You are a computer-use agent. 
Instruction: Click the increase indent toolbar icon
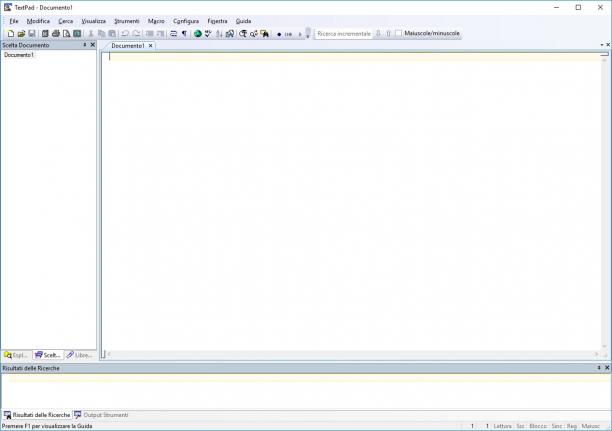[x=160, y=34]
